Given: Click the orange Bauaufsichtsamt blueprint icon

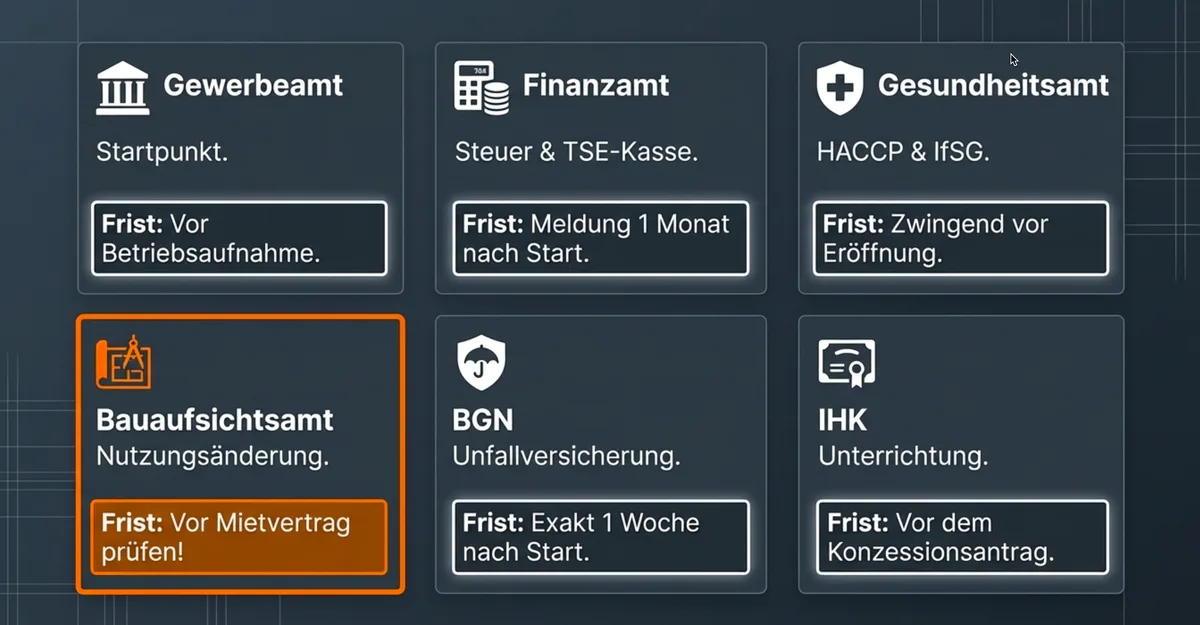Looking at the screenshot, I should tap(123, 364).
